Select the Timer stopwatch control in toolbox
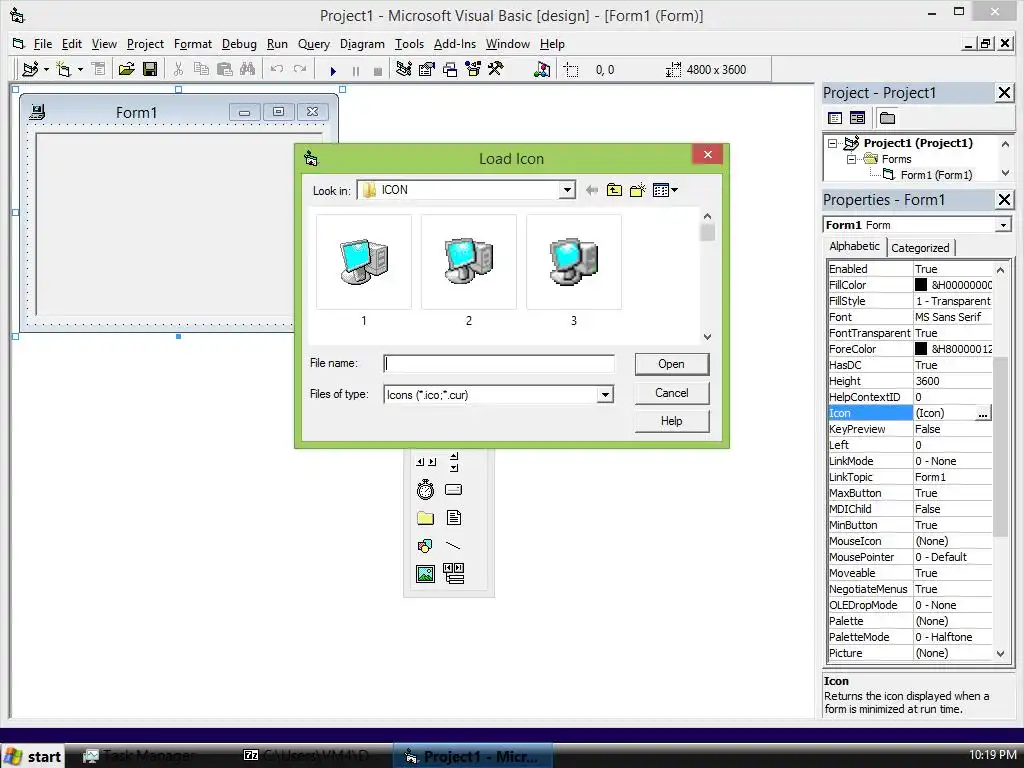 (x=425, y=489)
